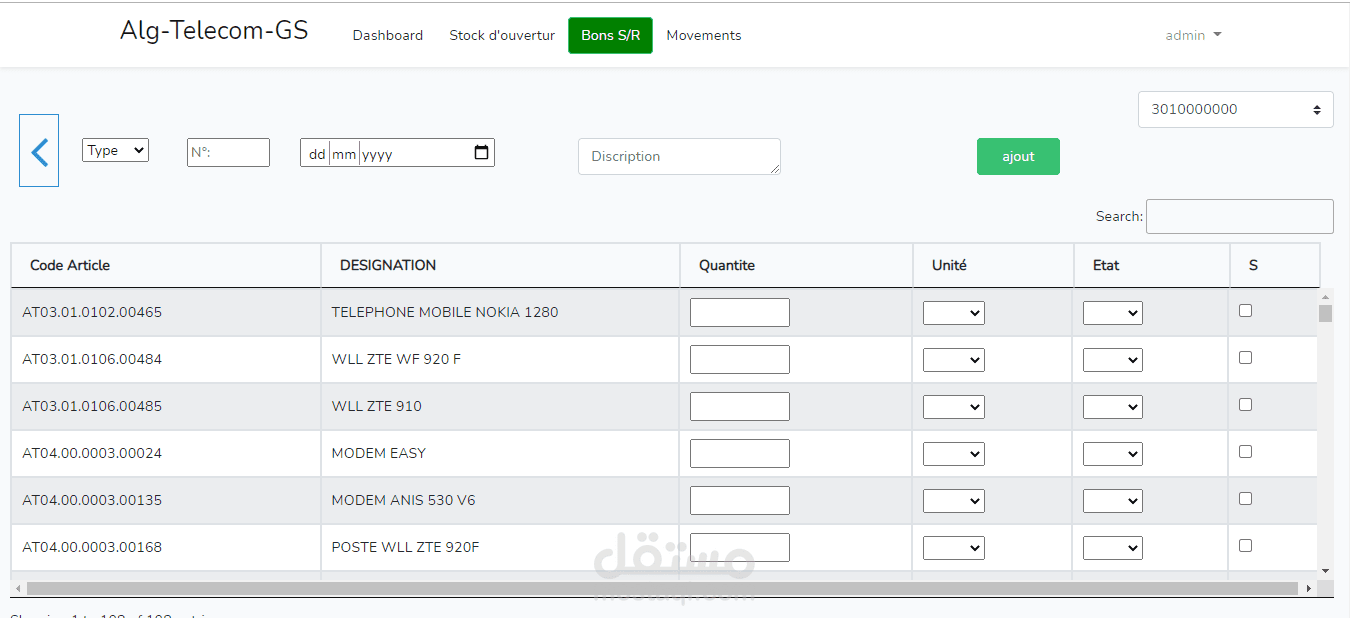Click the Alg-Telecom-GS brand link

(x=214, y=31)
